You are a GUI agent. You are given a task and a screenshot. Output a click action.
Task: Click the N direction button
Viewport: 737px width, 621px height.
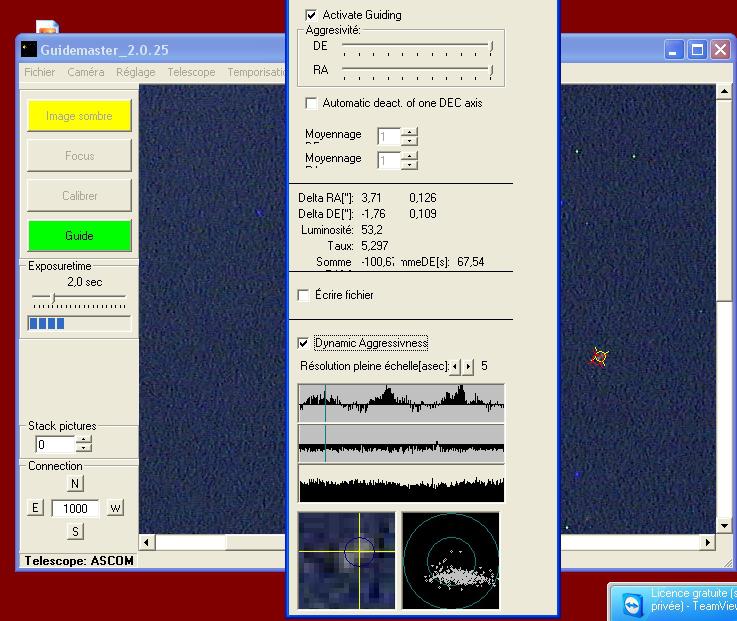pyautogui.click(x=75, y=483)
